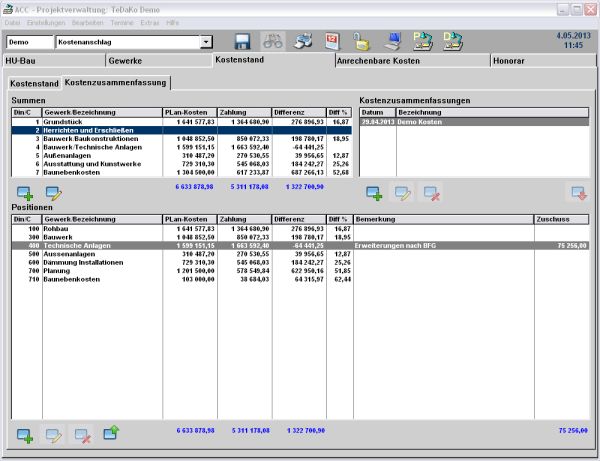Click the export icon under Positionen

coord(111,434)
